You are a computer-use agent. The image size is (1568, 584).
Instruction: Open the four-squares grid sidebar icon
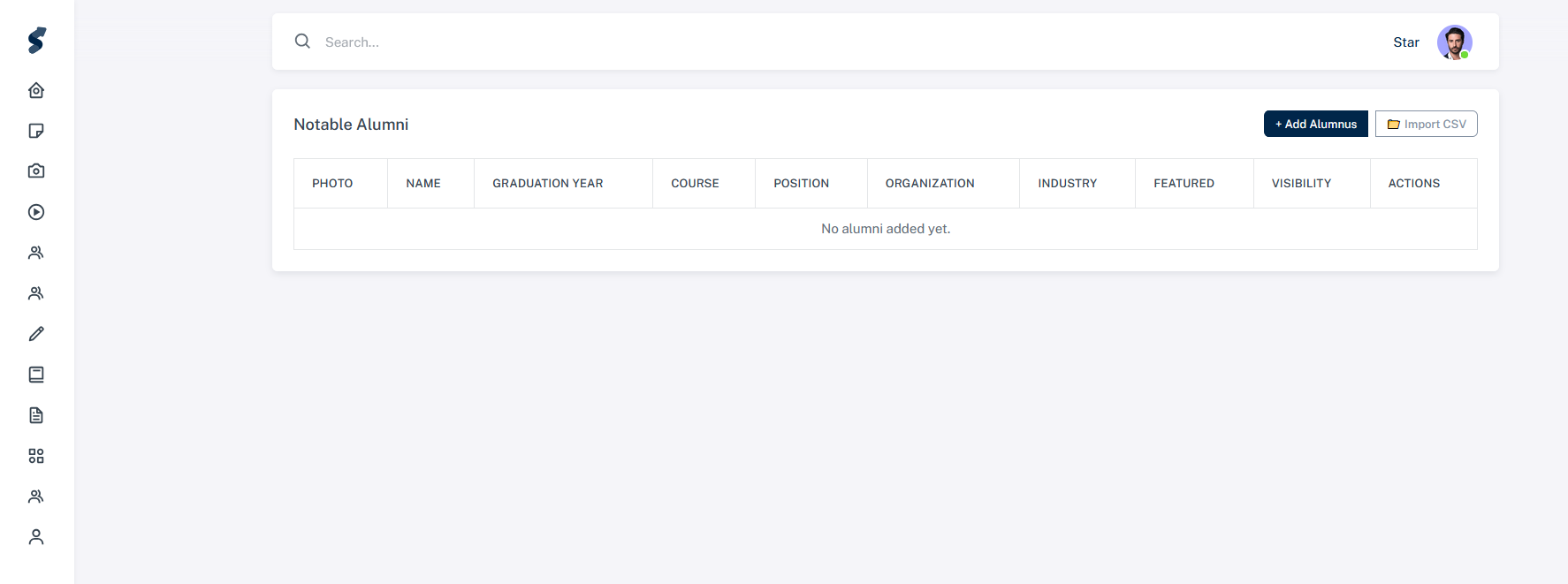pos(36,456)
